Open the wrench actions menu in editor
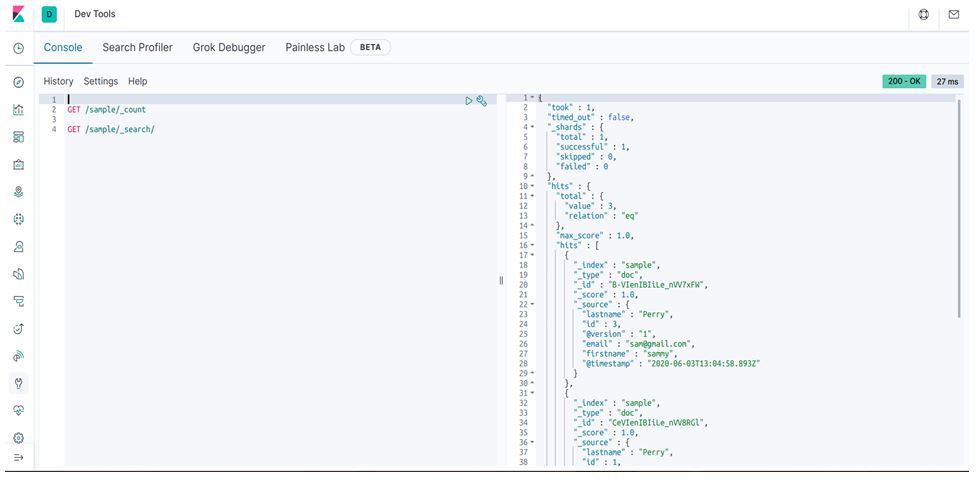977x481 pixels. [481, 101]
